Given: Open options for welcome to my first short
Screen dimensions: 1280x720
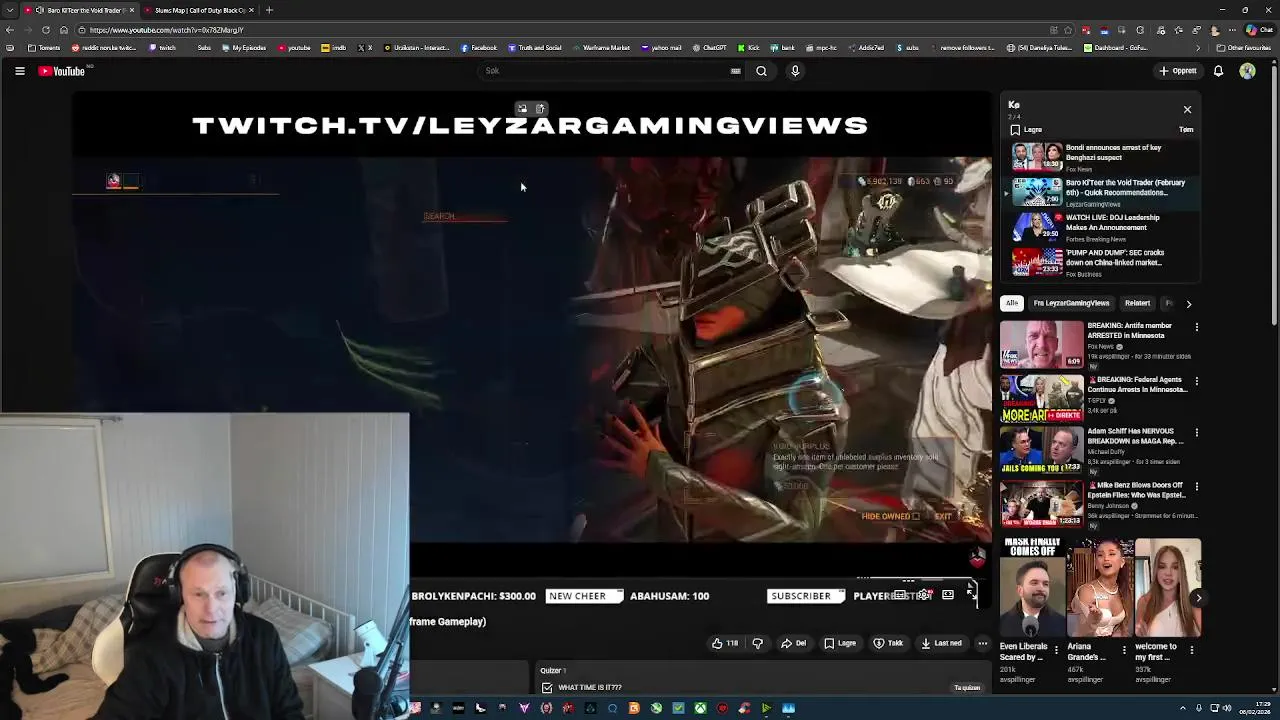Looking at the screenshot, I should coord(1191,650).
